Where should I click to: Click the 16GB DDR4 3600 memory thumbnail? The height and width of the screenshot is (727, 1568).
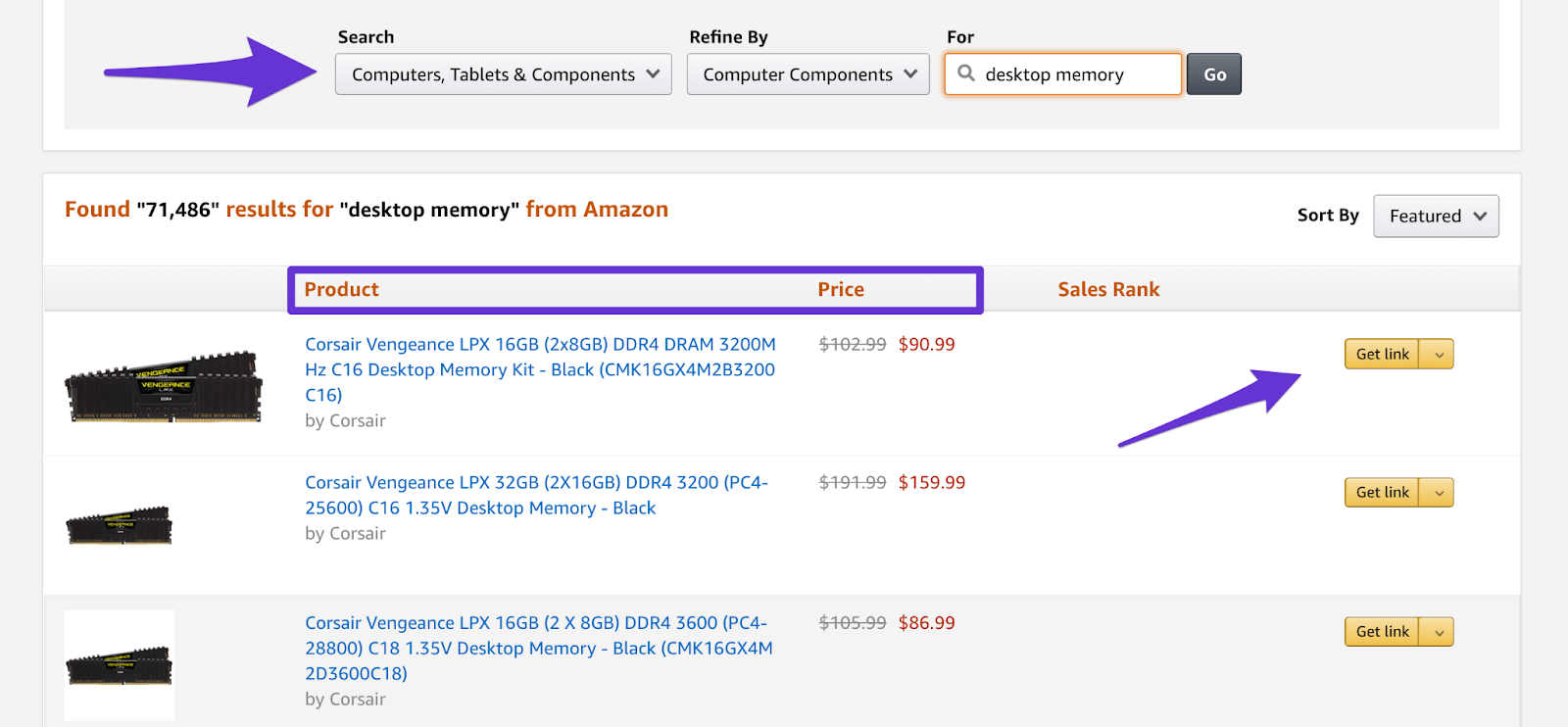pyautogui.click(x=119, y=665)
